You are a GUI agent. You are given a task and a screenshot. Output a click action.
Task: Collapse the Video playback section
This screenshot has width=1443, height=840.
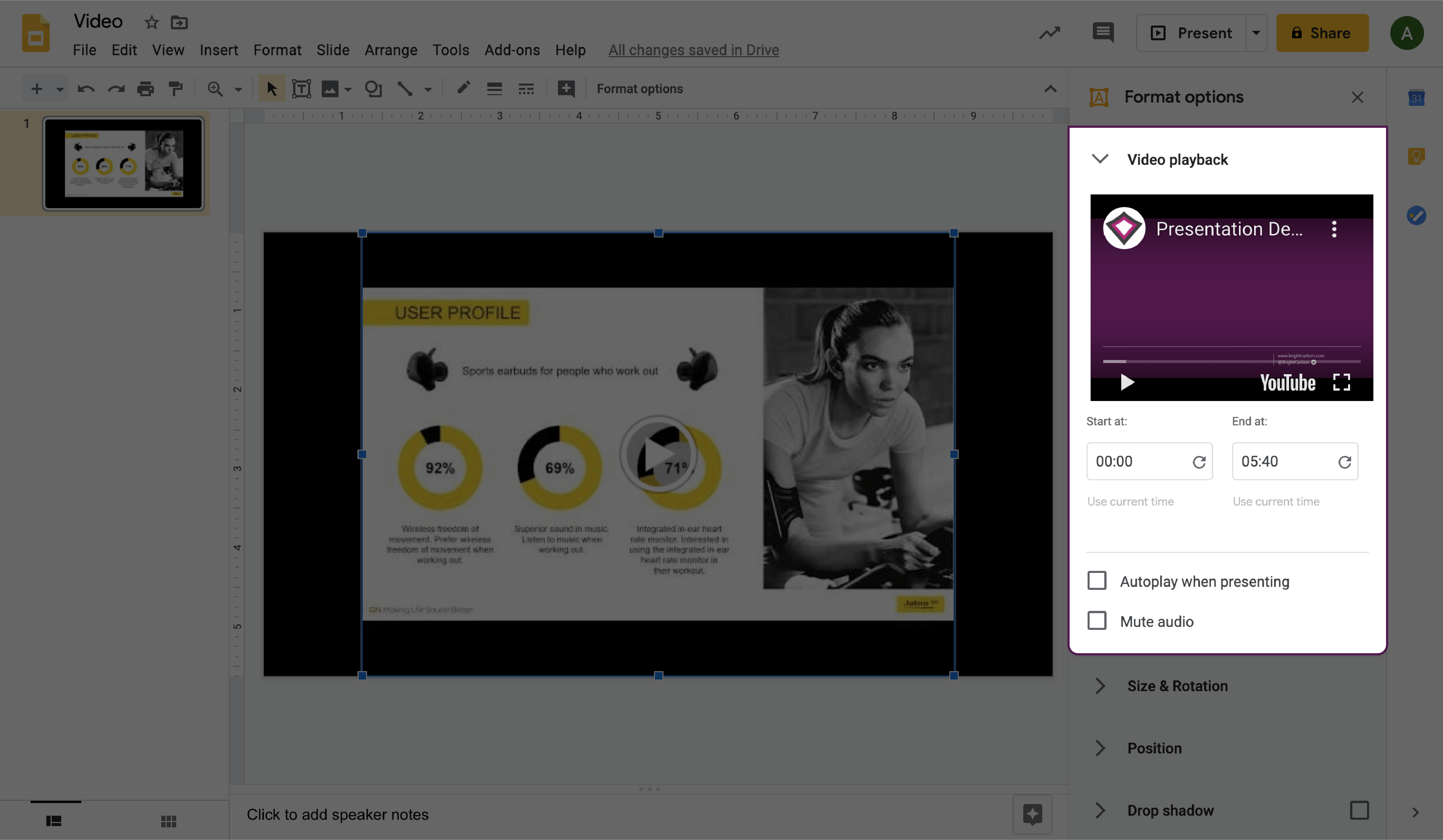click(1100, 159)
